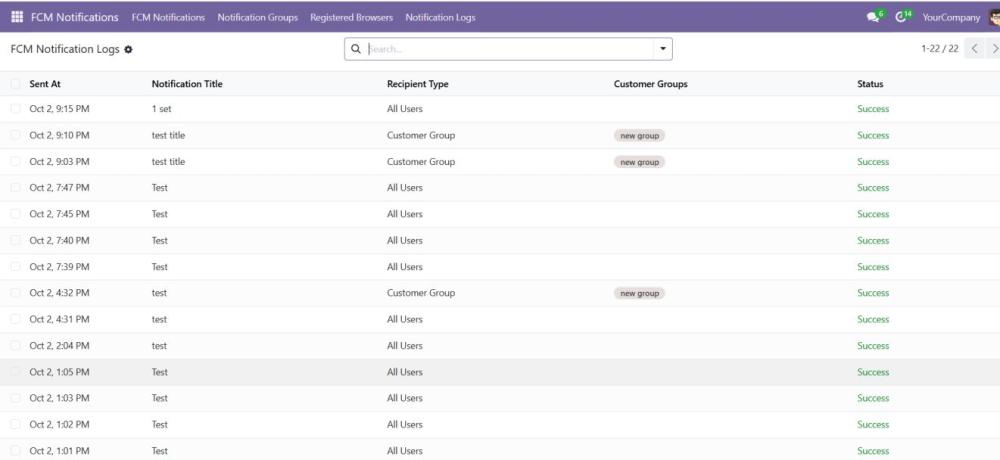Screen dimensions: 1000x460
Task: Open the Notification Groups menu
Action: click(x=257, y=17)
